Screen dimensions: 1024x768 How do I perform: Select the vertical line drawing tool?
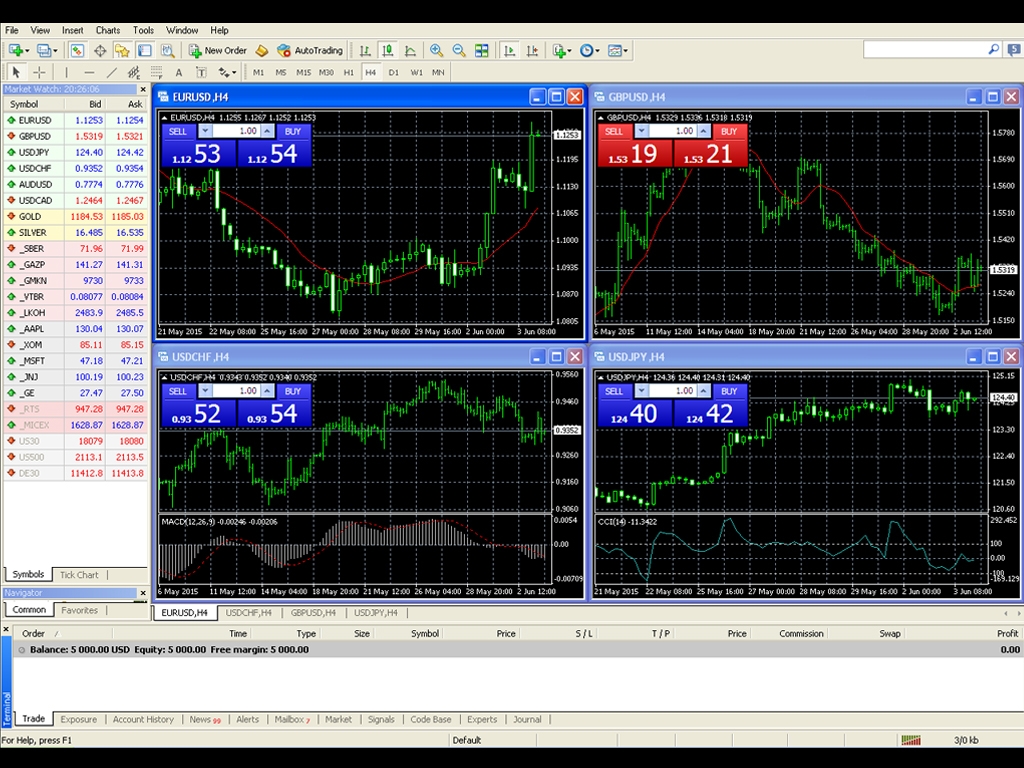67,72
